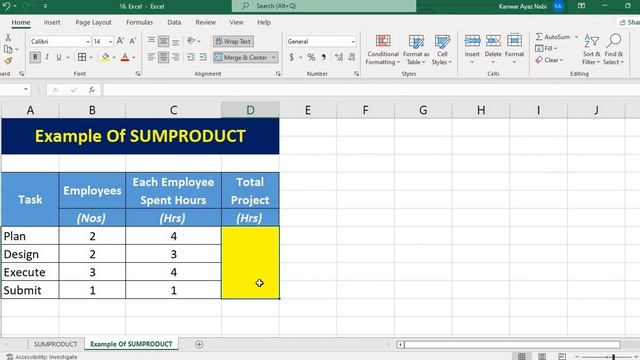Toggle Wrap Text
This screenshot has height=360, width=640.
click(x=233, y=41)
